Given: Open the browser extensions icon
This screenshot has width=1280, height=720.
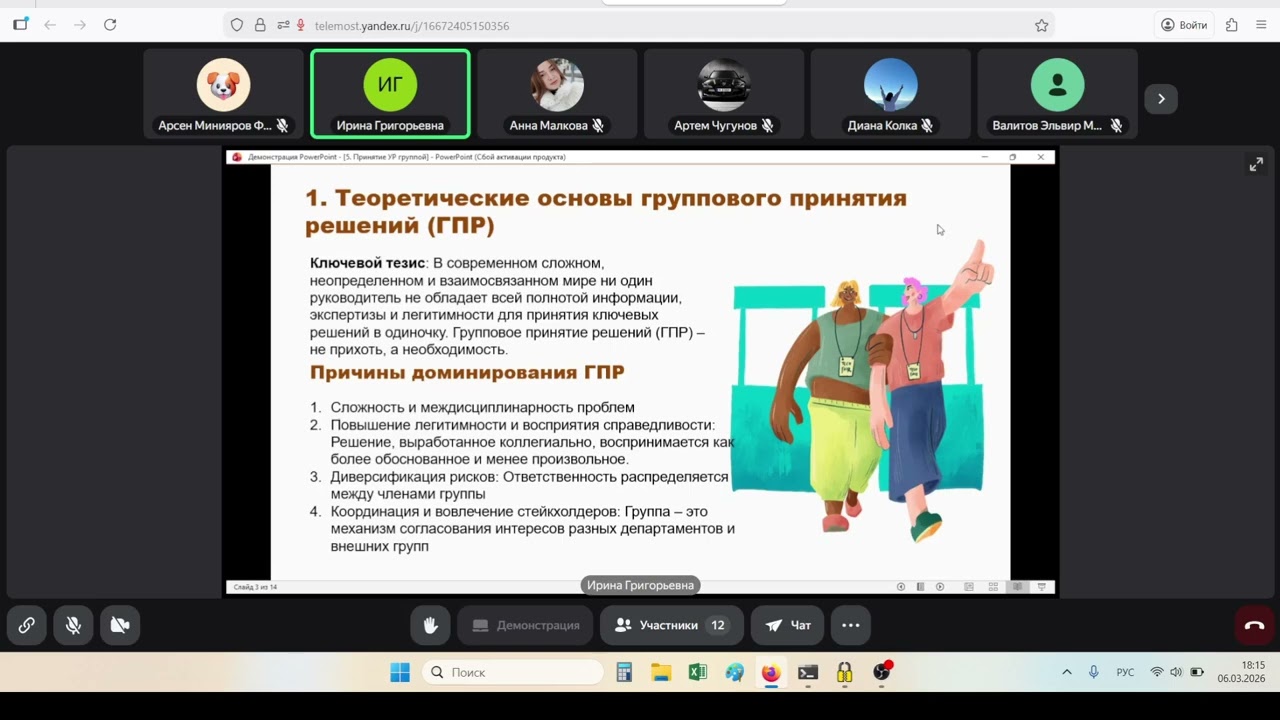Looking at the screenshot, I should [x=1232, y=25].
